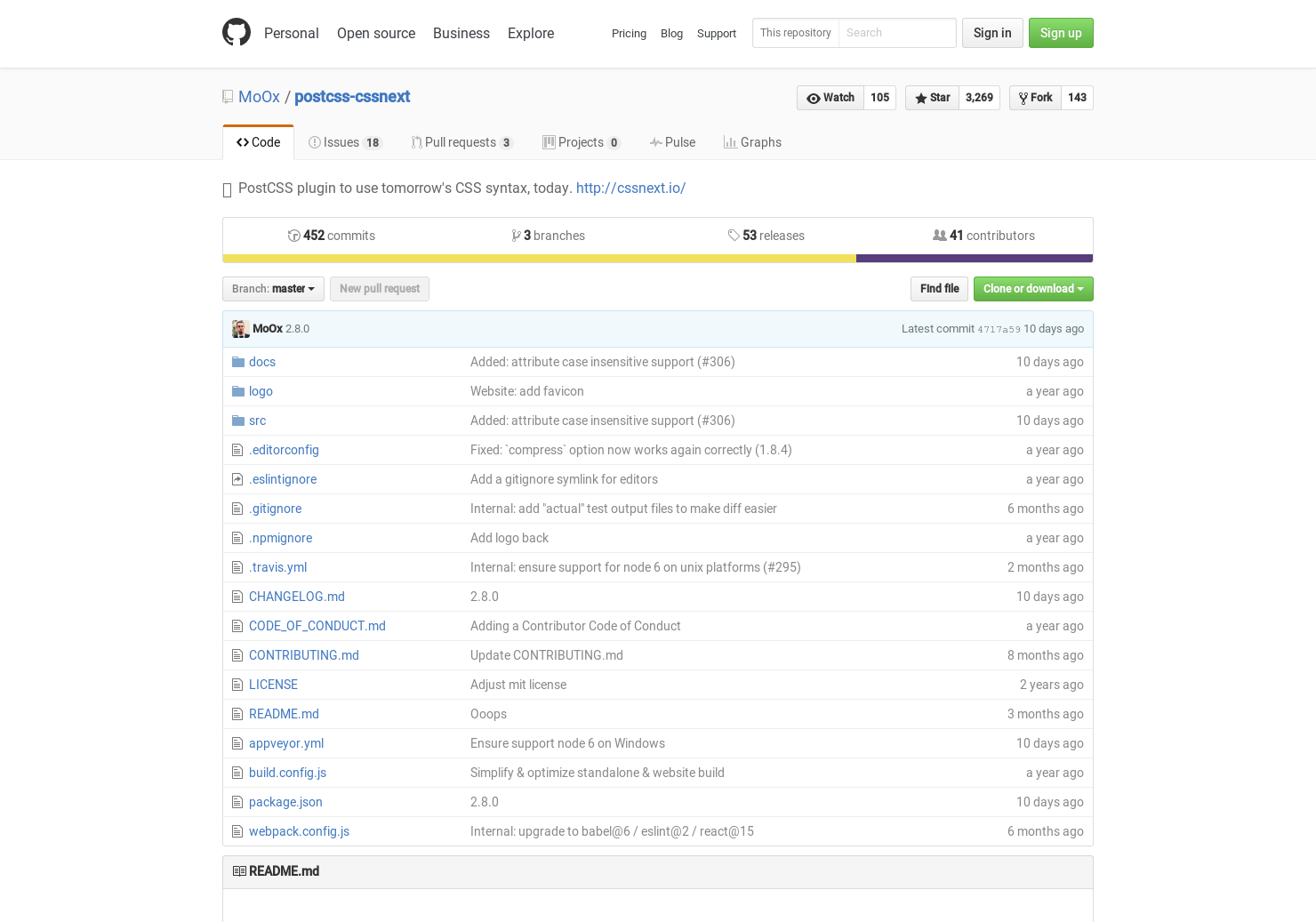Click the tag icon next to 53 releases
Image resolution: width=1316 pixels, height=922 pixels.
click(x=734, y=236)
